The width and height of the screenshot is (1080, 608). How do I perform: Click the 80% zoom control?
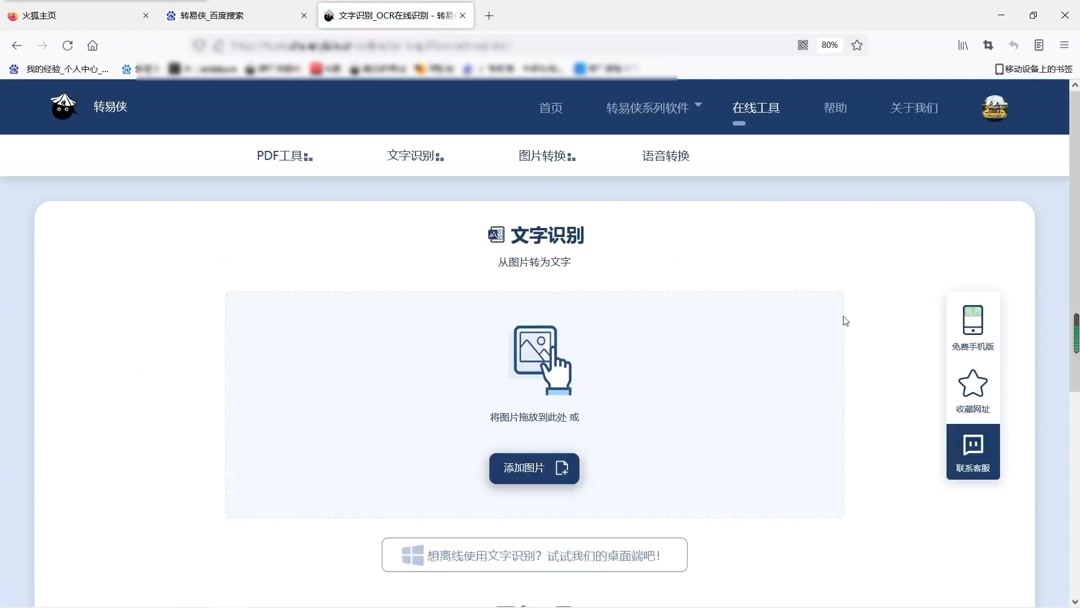pos(829,45)
